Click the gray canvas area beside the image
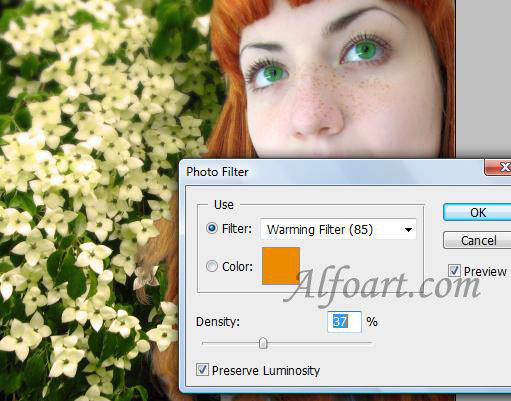 tap(483, 78)
